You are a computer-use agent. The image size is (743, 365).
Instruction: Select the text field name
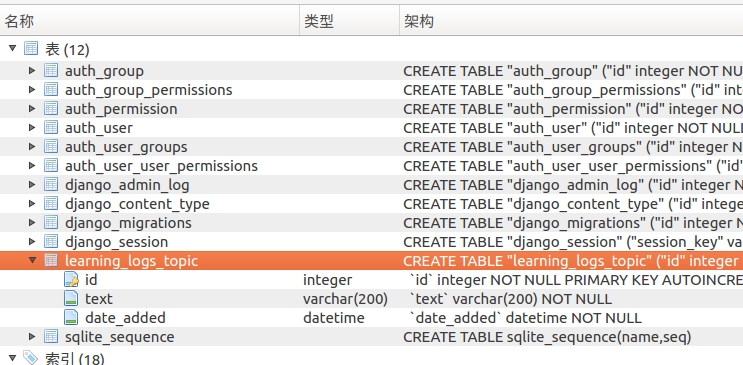[x=99, y=299]
